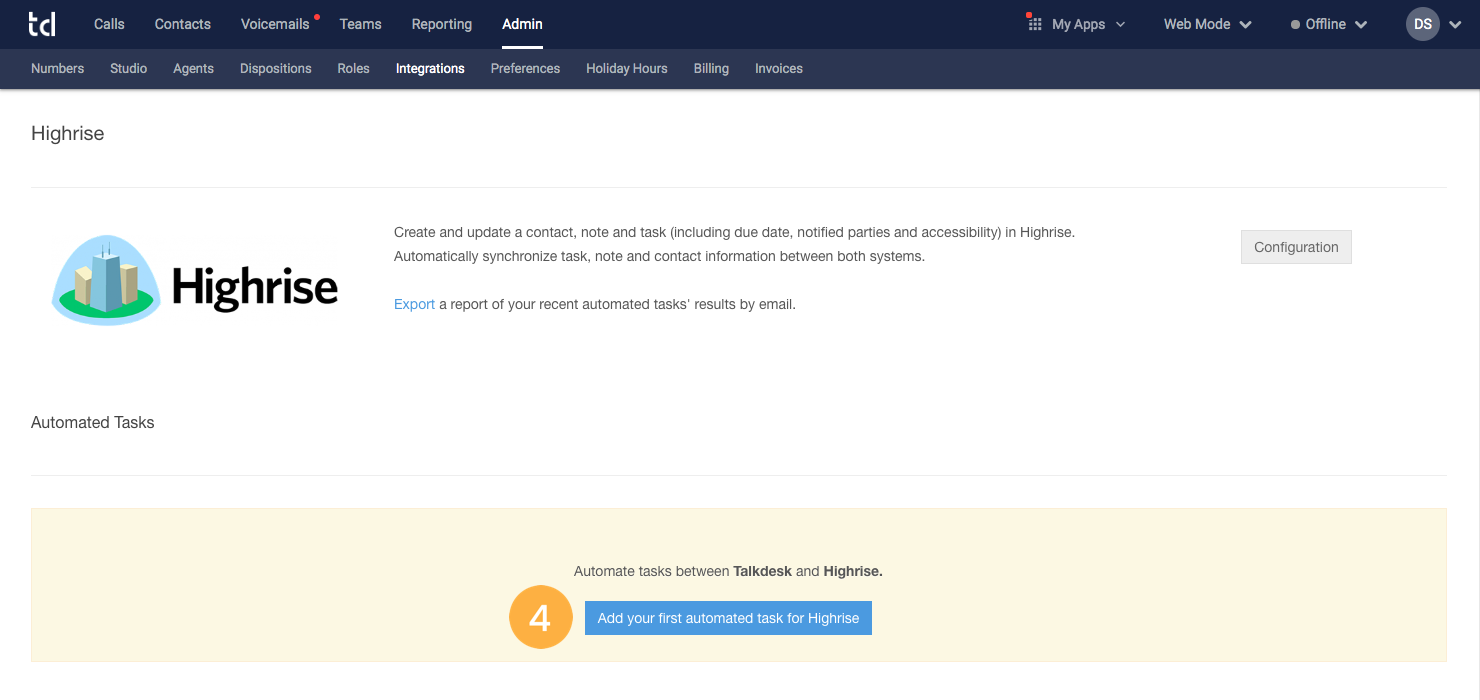
Task: Go to the Calls tab
Action: pos(109,24)
